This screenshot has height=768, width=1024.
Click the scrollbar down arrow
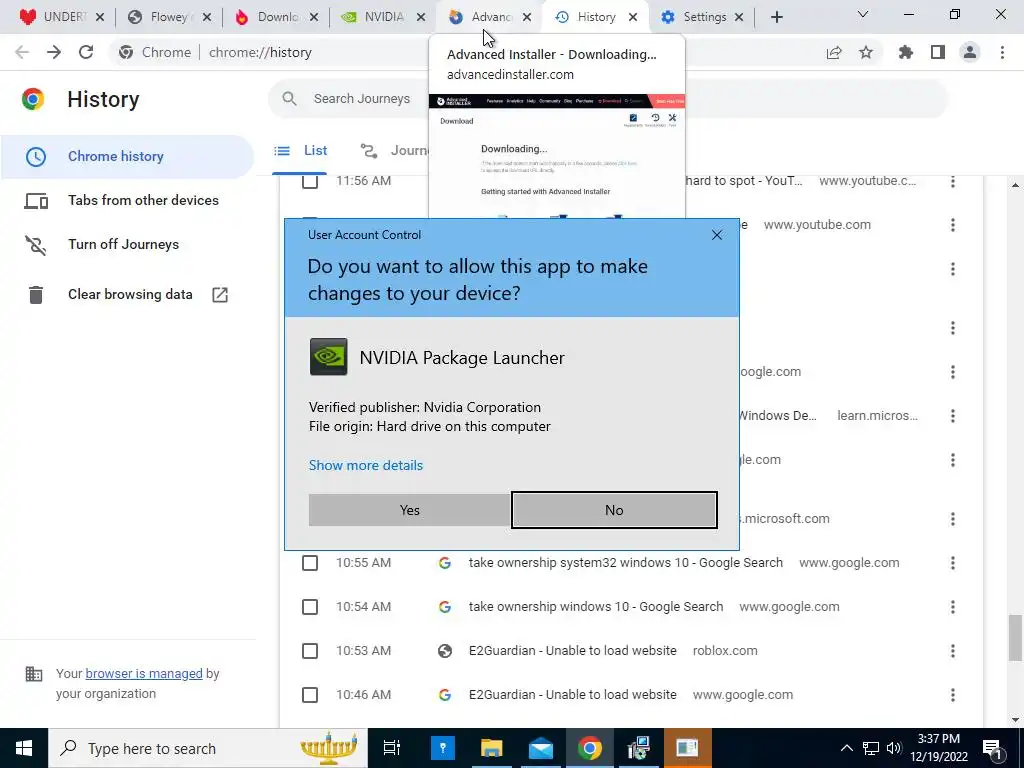coord(1015,720)
